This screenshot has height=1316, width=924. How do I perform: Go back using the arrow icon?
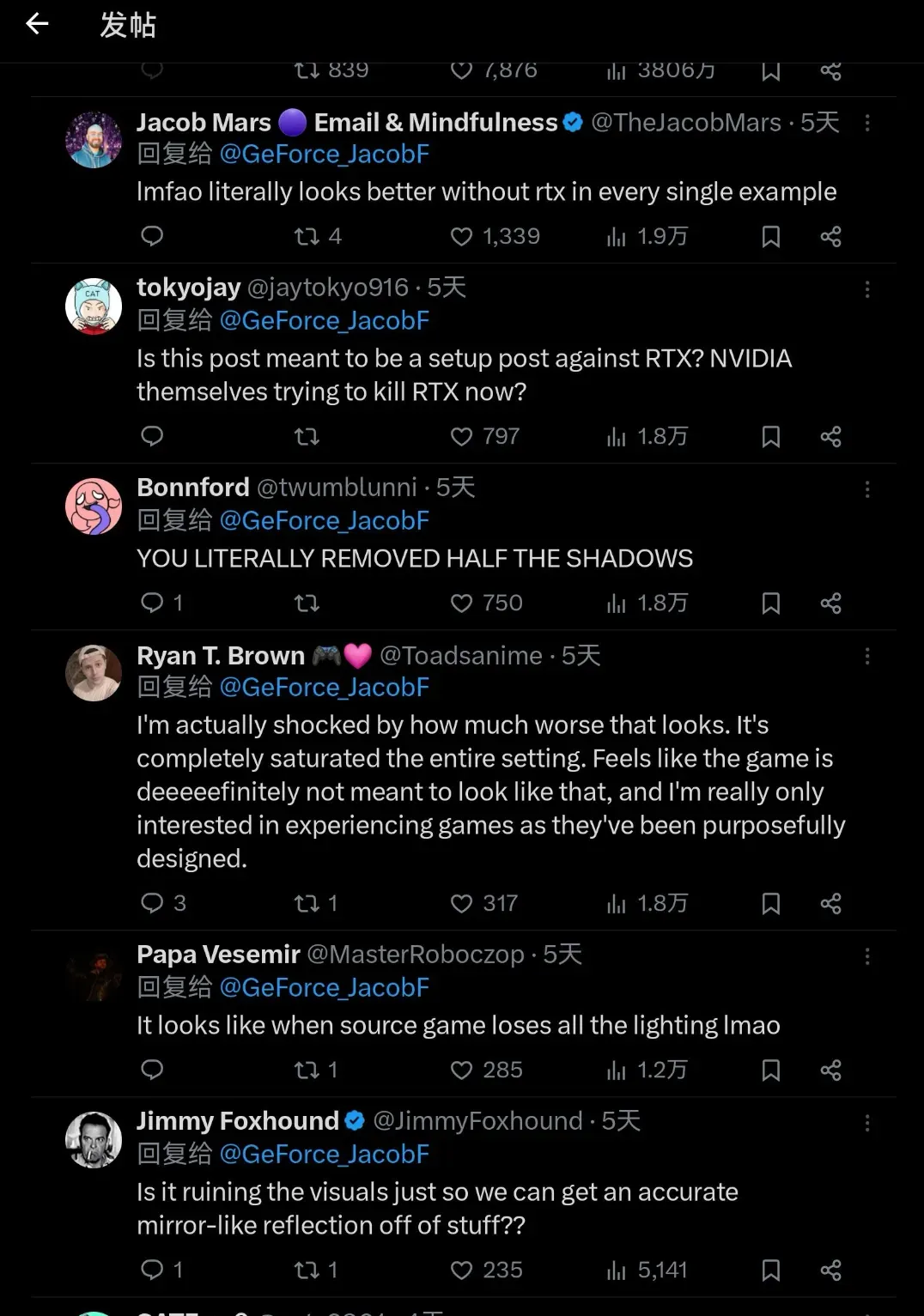click(37, 24)
